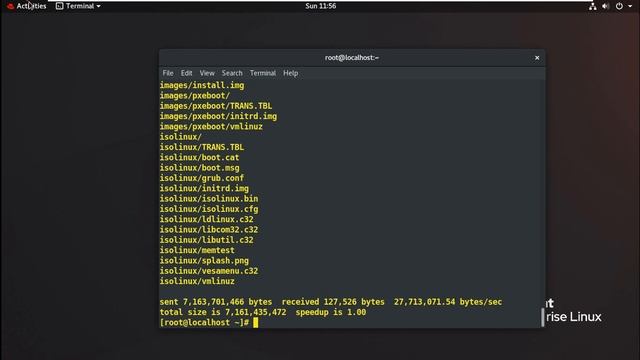Viewport: 640px width, 360px height.
Task: Expand the system menu arrow
Action: point(630,6)
